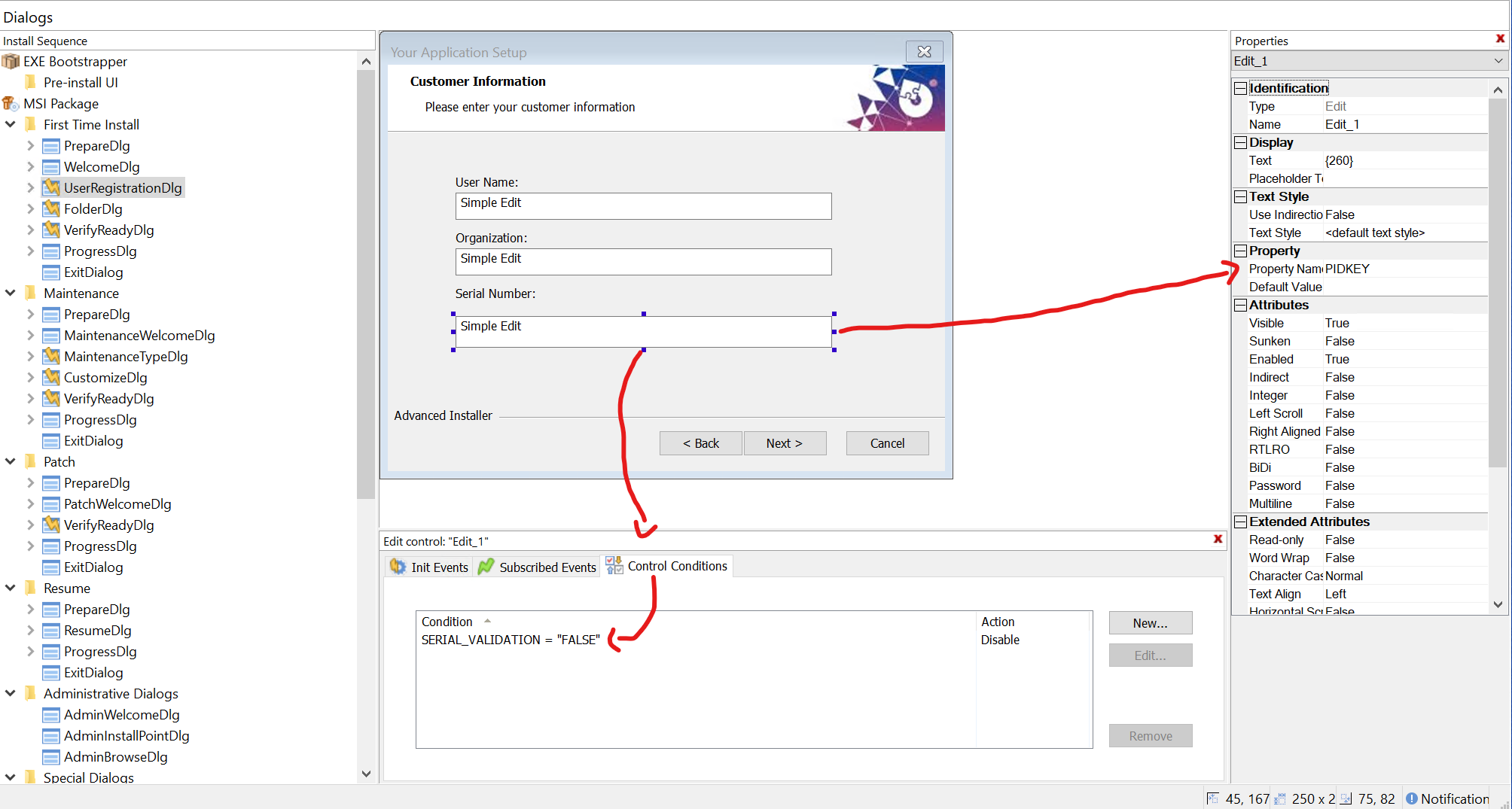Expand the MaintenanceTypeDlg tree node

tap(31, 357)
